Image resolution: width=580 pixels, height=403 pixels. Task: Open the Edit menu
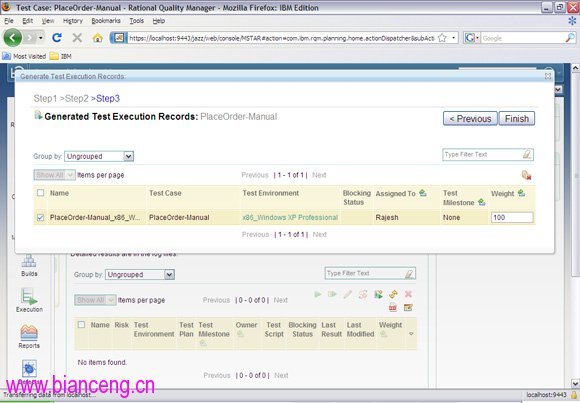(27, 21)
